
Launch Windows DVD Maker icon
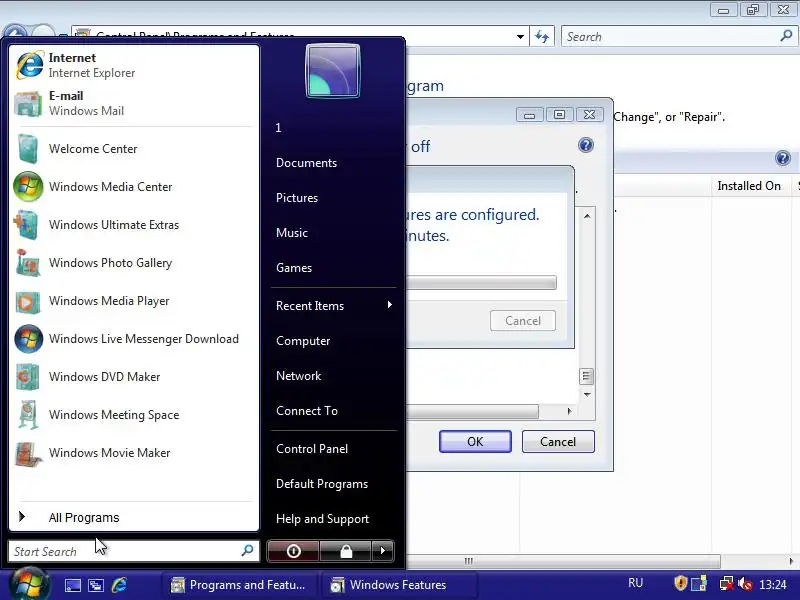(x=28, y=377)
